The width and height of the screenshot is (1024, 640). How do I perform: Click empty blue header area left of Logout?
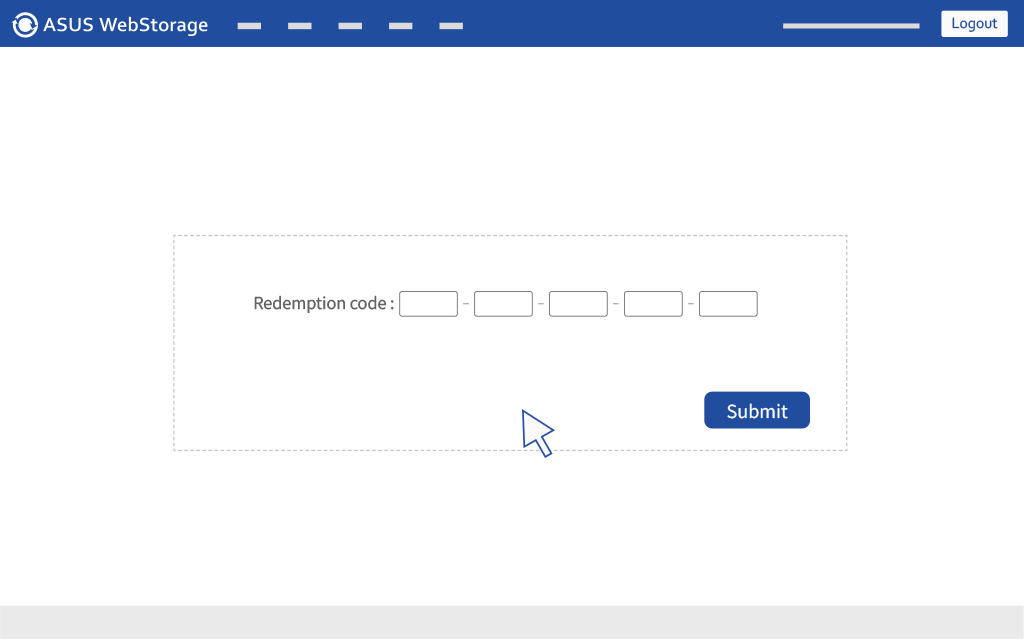click(620, 24)
